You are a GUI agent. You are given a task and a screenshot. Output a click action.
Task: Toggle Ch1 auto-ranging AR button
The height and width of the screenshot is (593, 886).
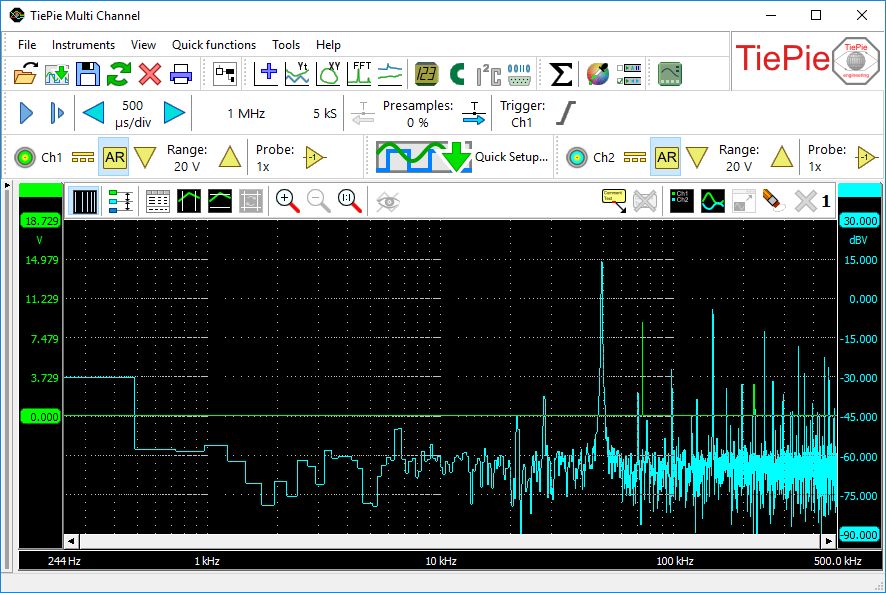pyautogui.click(x=114, y=157)
